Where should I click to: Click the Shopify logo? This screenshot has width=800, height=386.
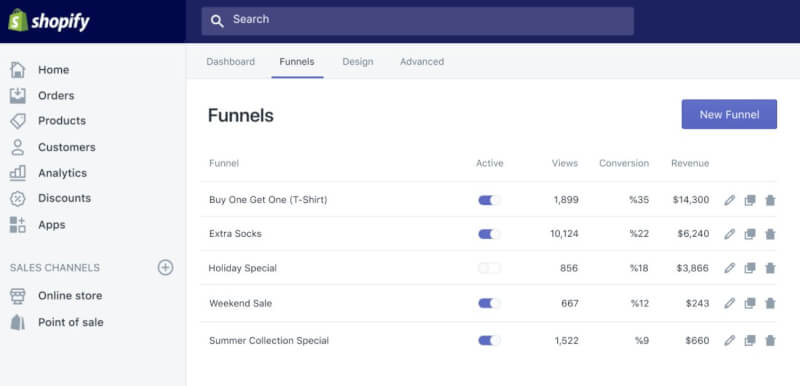point(49,21)
